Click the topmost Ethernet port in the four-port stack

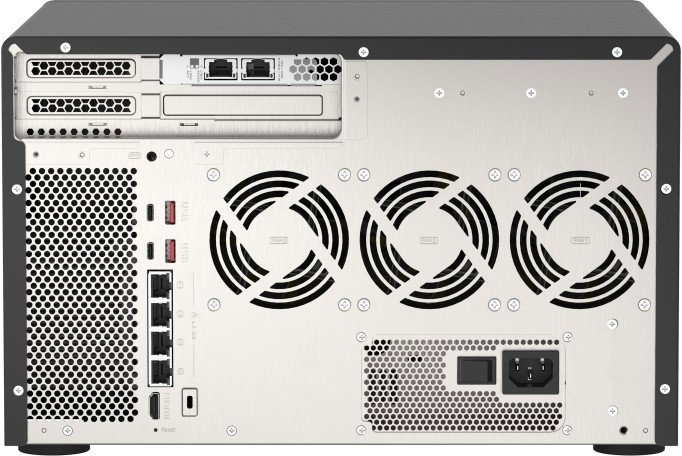click(160, 285)
